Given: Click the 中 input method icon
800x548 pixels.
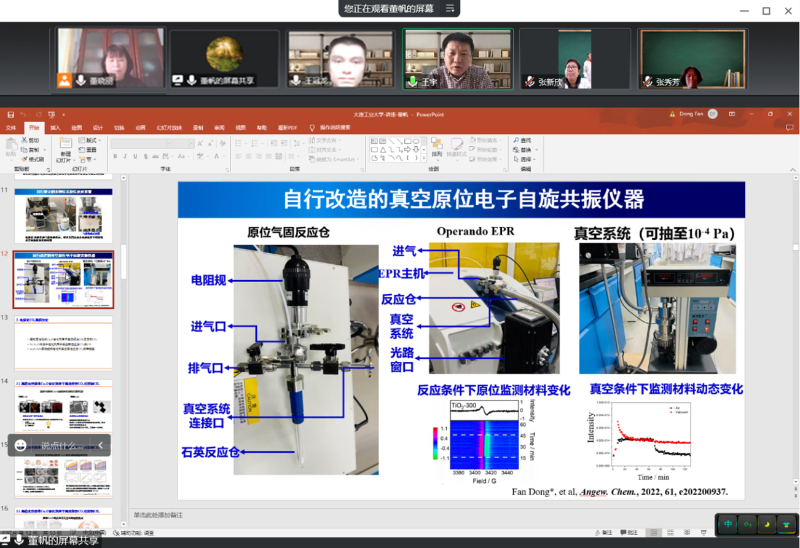Looking at the screenshot, I should point(727,524).
